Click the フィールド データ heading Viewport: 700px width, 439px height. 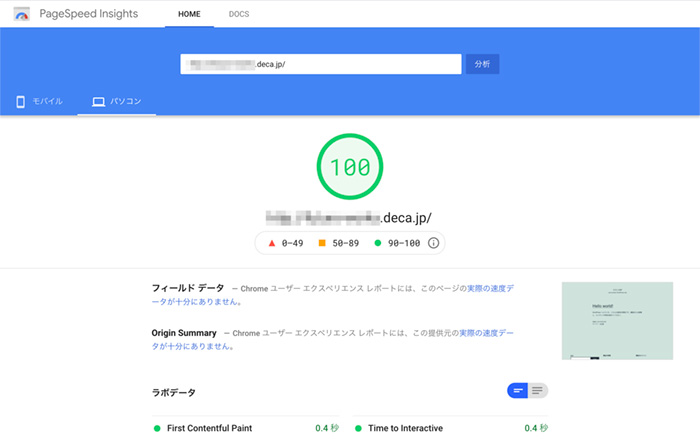coord(188,288)
